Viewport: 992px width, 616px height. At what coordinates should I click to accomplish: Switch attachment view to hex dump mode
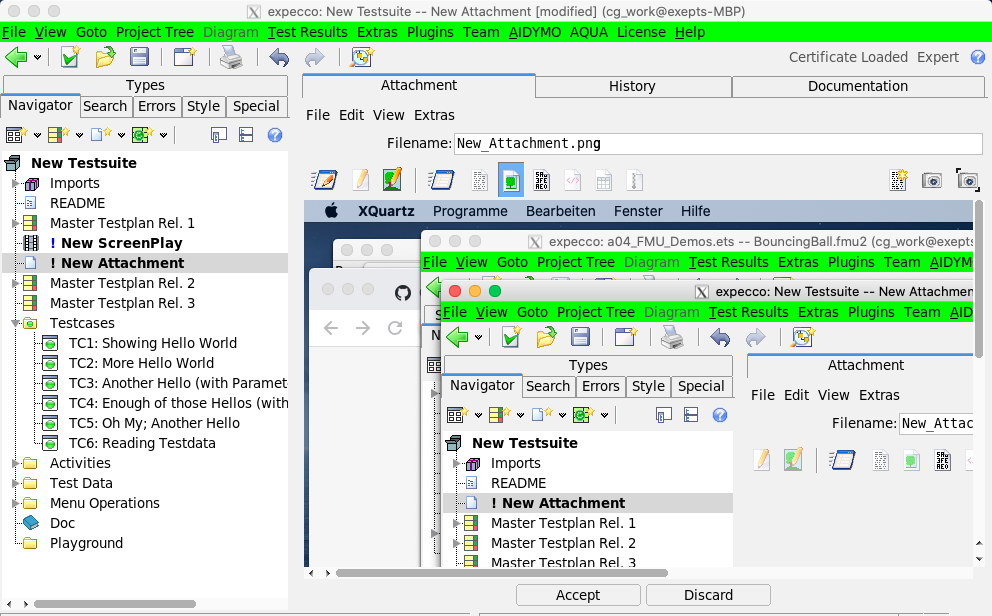541,180
